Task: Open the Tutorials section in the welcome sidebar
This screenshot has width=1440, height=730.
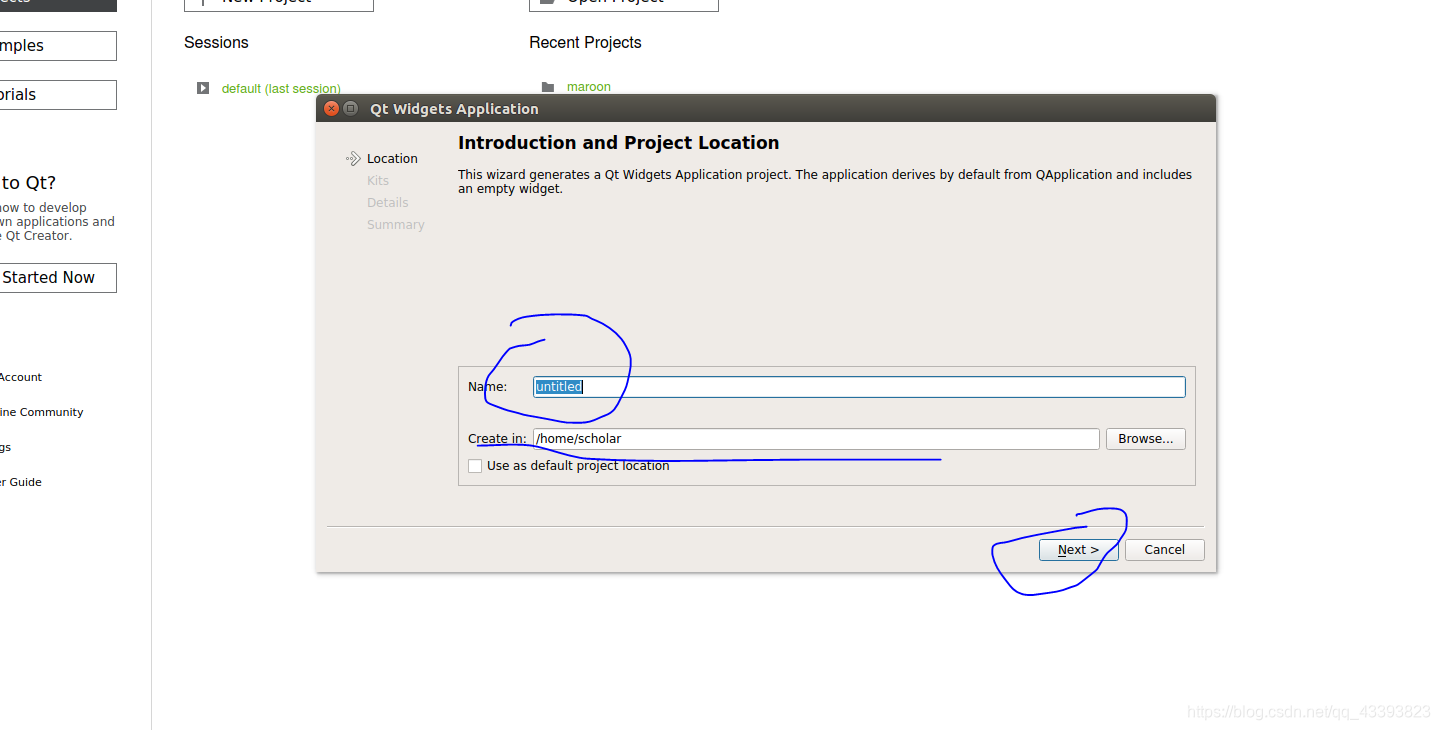Action: (x=58, y=95)
